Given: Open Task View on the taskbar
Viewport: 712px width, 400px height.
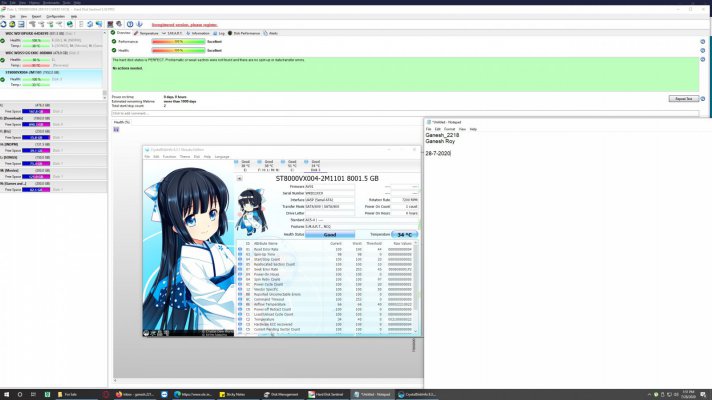Looking at the screenshot, I should [x=33, y=395].
